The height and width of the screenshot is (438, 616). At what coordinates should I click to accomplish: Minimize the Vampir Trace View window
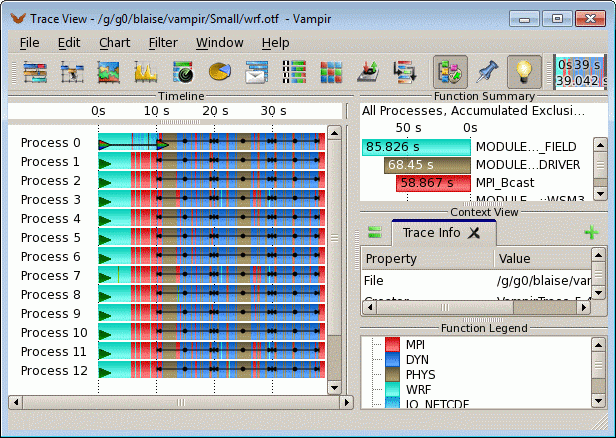(x=524, y=18)
